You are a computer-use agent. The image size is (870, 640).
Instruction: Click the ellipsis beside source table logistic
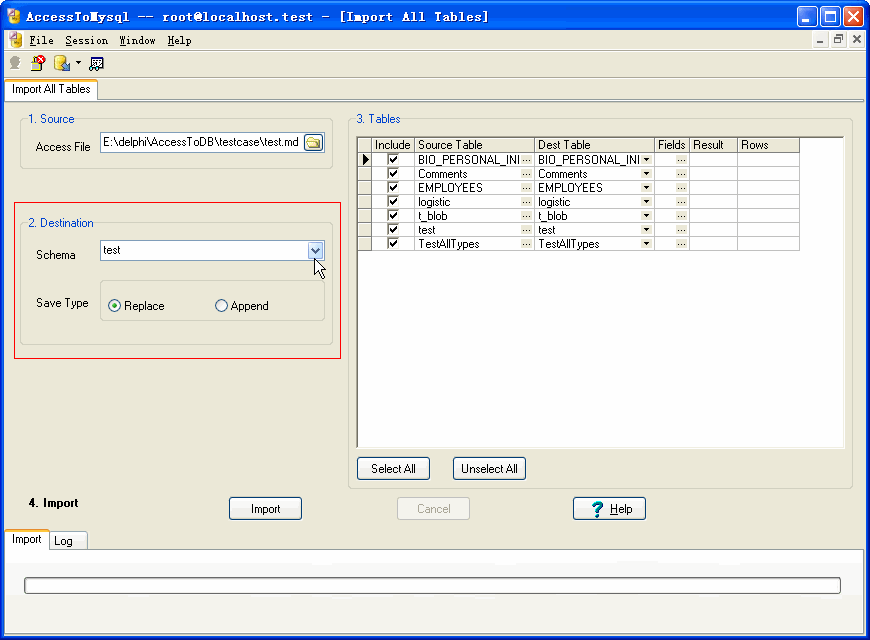click(x=526, y=201)
